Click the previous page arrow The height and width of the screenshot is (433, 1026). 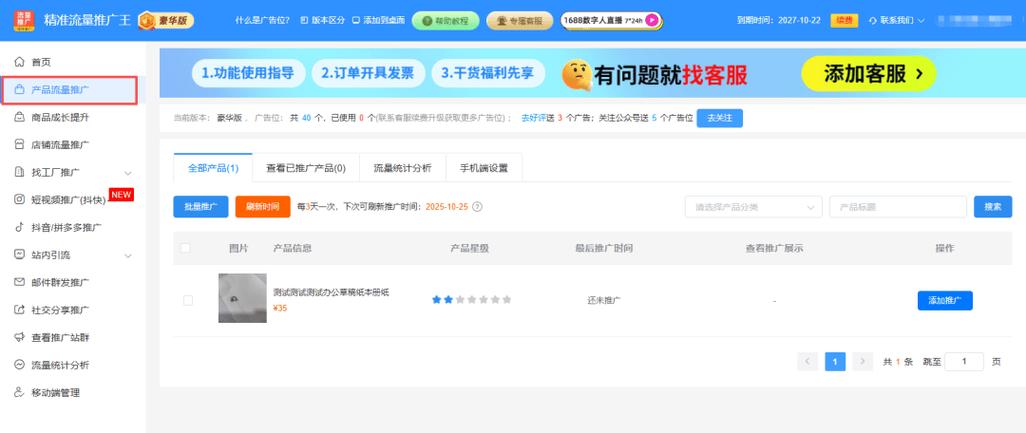click(807, 361)
